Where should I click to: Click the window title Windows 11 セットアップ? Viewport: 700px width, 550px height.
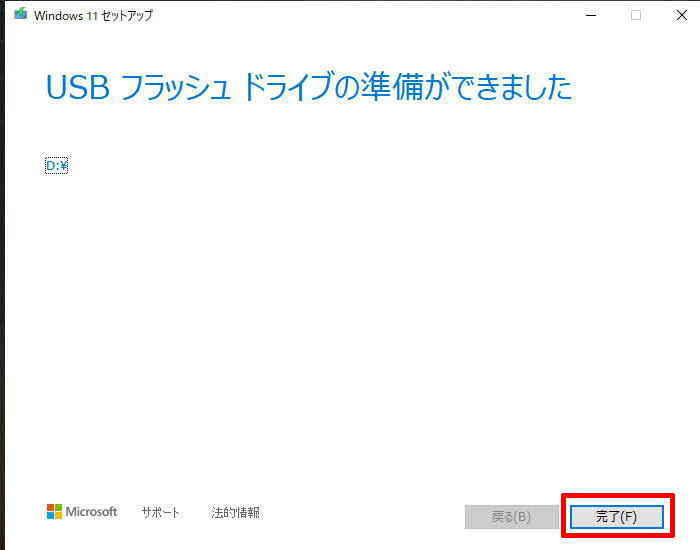(93, 16)
